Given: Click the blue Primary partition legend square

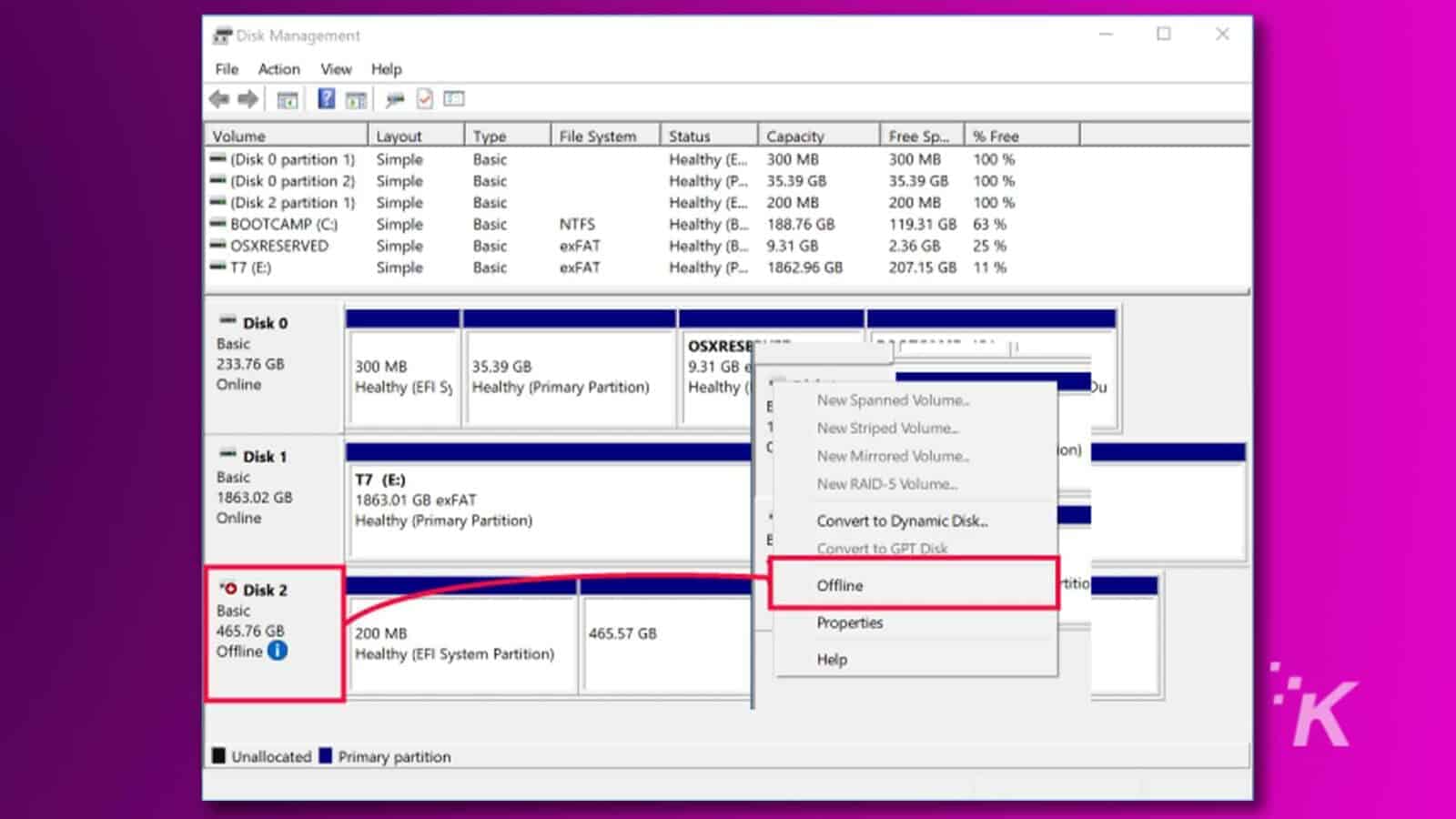Looking at the screenshot, I should point(327,756).
